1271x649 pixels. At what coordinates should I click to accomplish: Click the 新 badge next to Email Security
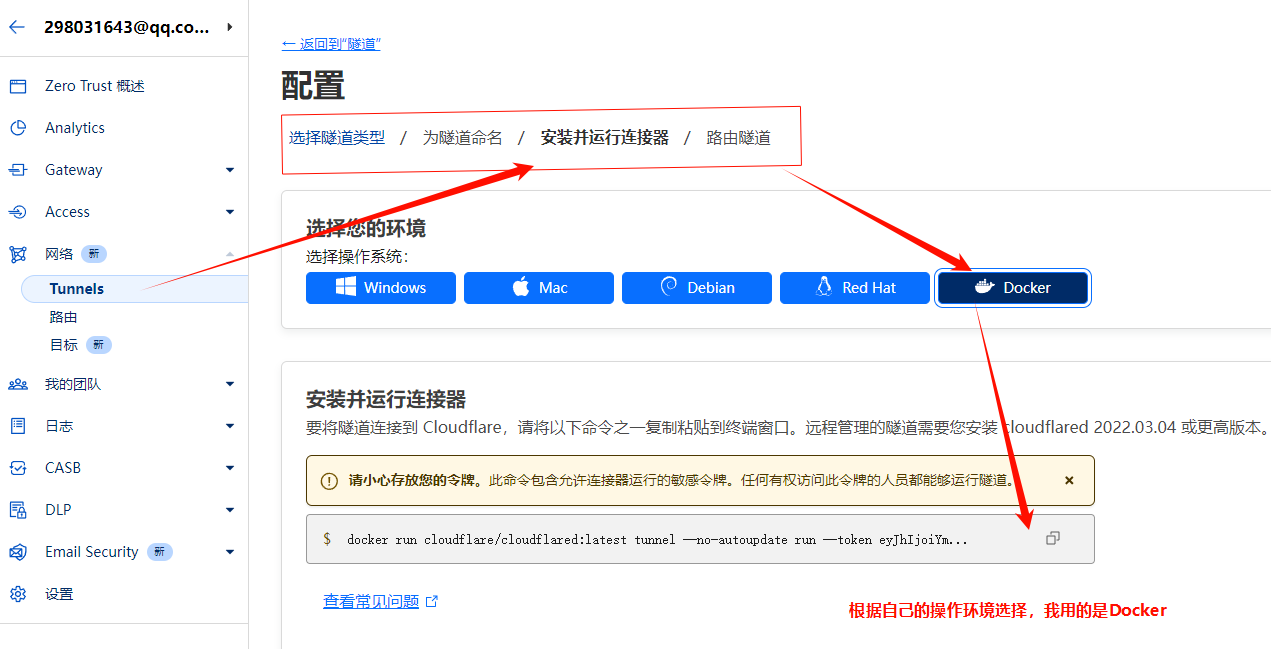tap(160, 552)
